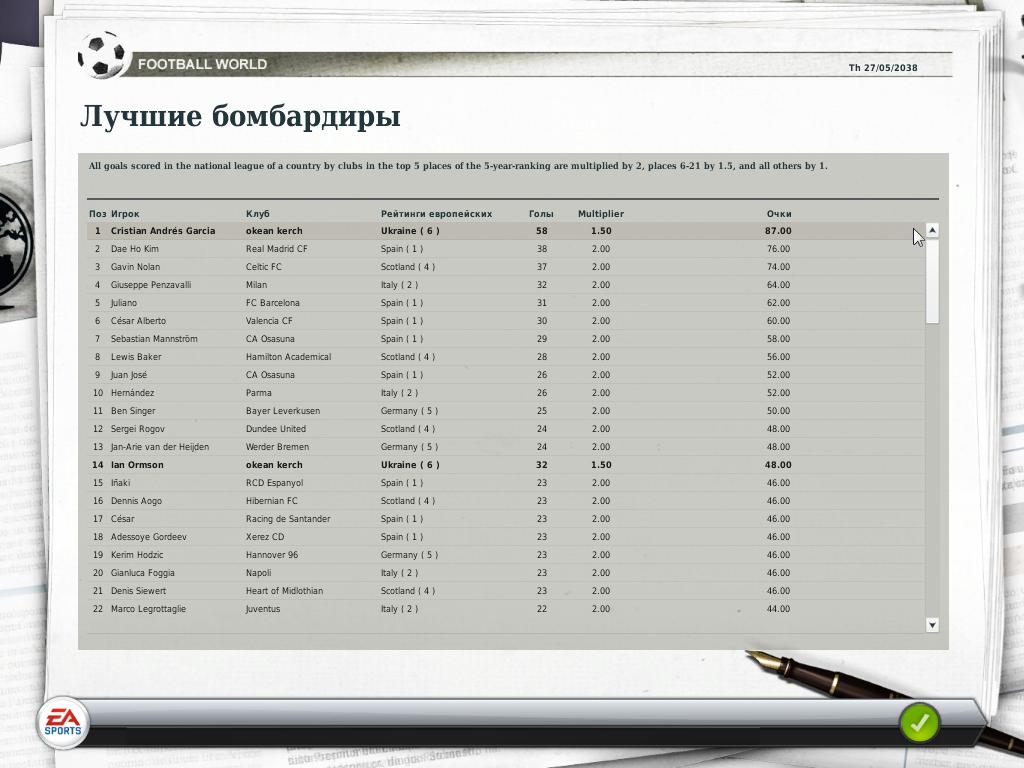Select player Ian Ormson
This screenshot has height=768, width=1024.
[x=137, y=465]
